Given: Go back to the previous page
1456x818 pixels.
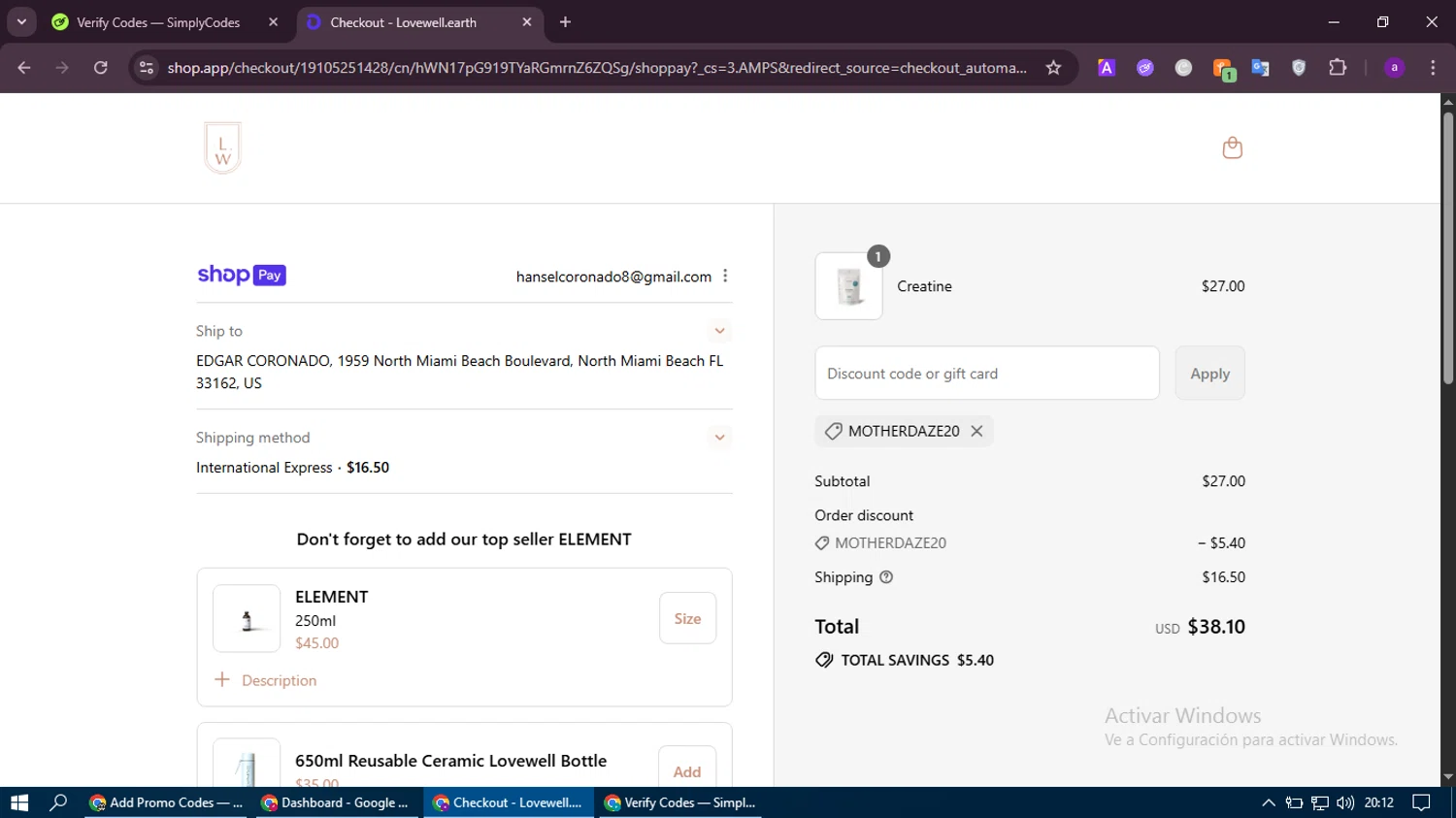Looking at the screenshot, I should pos(24,68).
